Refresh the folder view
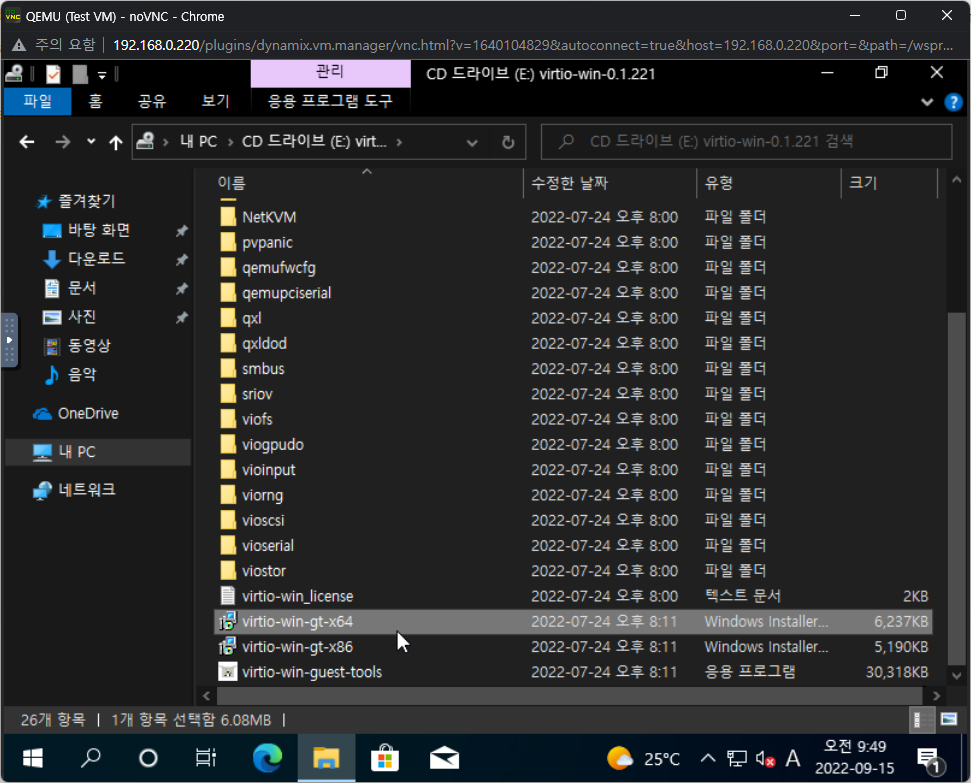The image size is (971, 783). (508, 143)
